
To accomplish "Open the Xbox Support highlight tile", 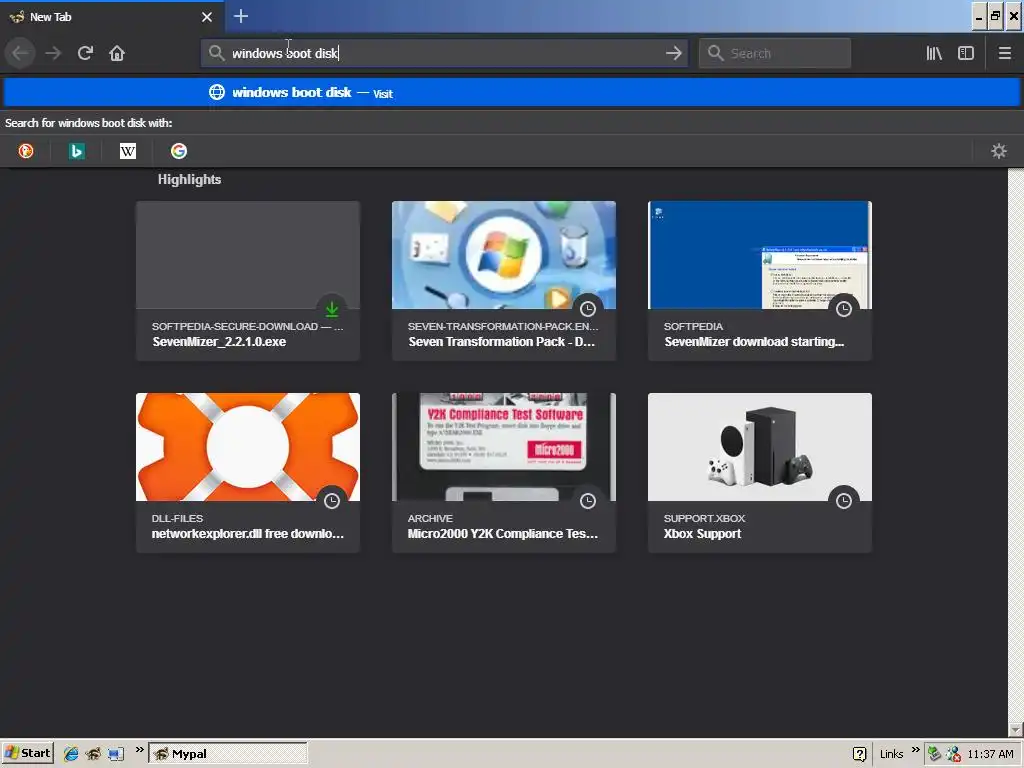I will 760,472.
